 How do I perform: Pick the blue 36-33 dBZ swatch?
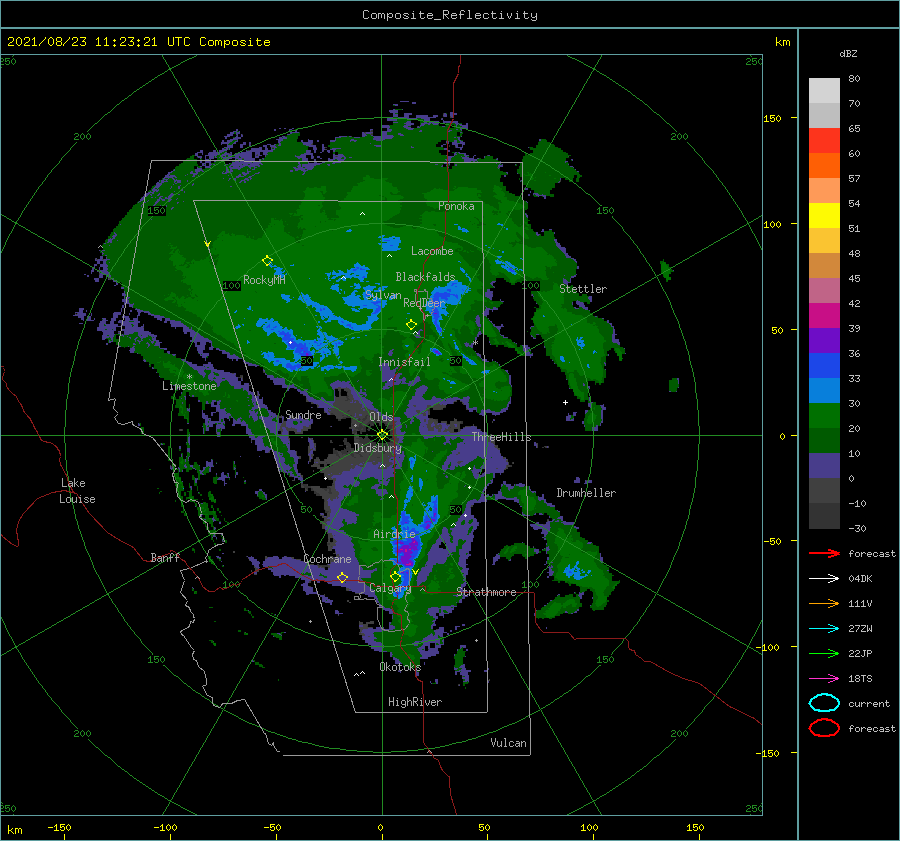824,365
